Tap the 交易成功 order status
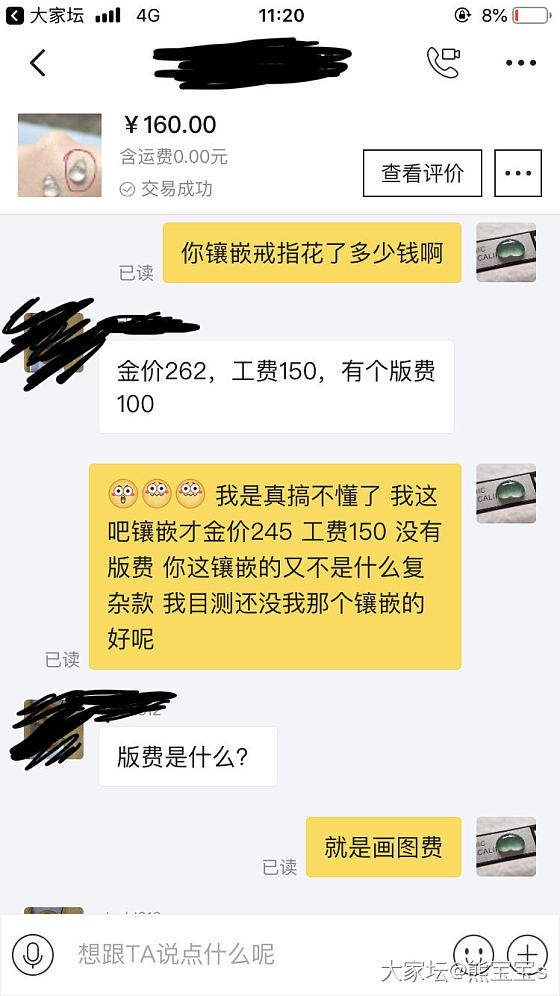The height and width of the screenshot is (996, 560). pyautogui.click(x=166, y=189)
